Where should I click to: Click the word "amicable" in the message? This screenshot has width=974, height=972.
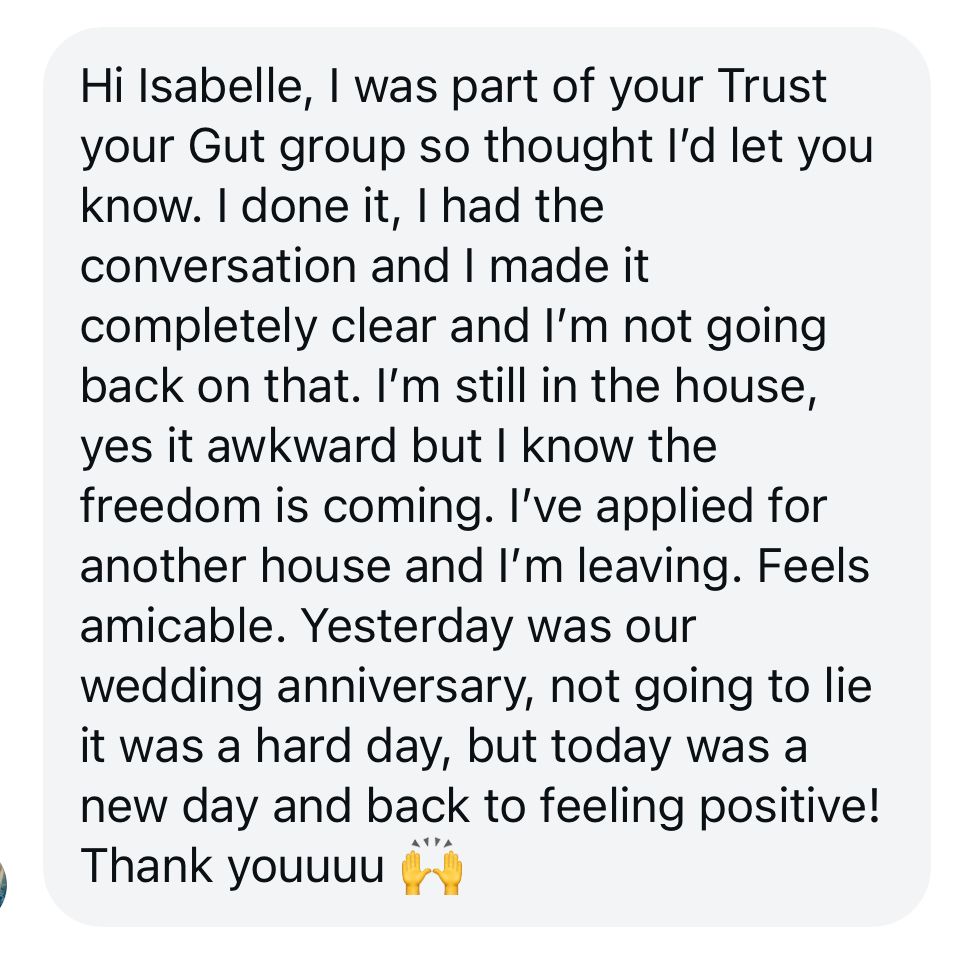(x=178, y=626)
